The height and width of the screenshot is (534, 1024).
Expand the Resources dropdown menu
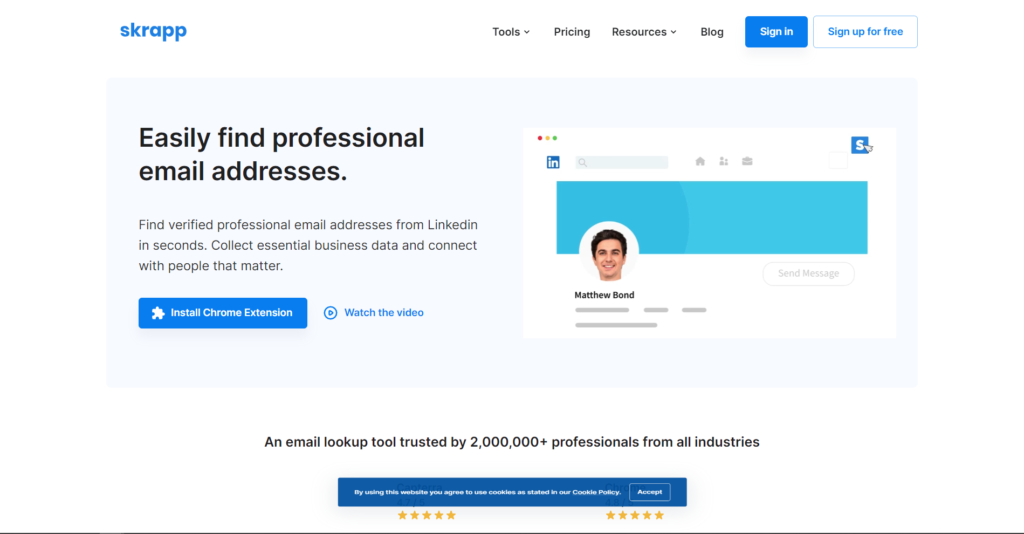click(x=644, y=32)
